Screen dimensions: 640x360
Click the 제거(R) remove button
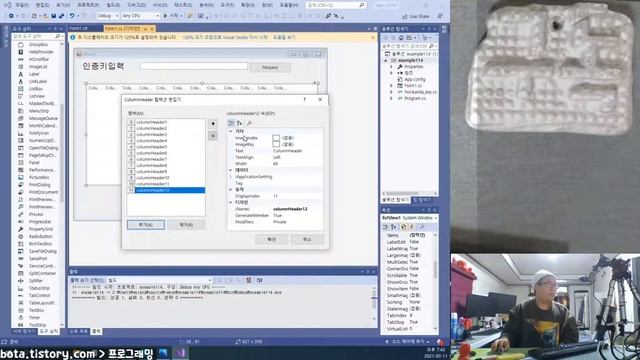(186, 225)
